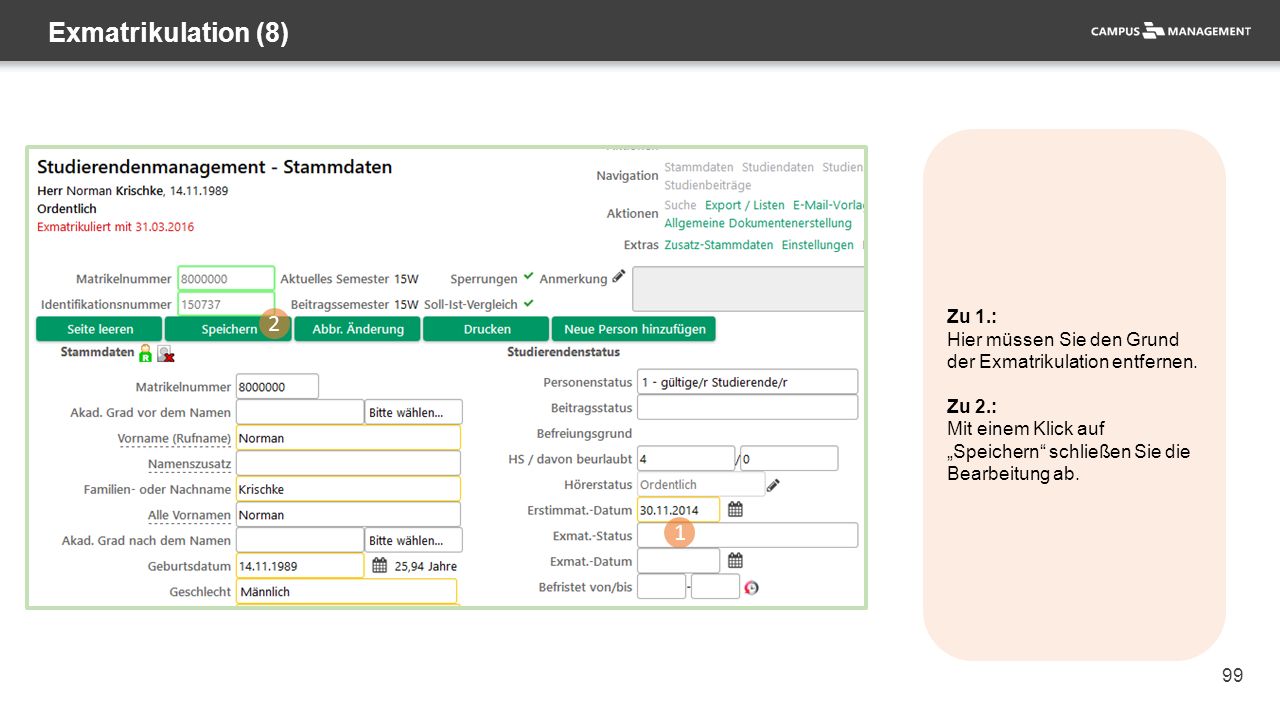Click the first Befristet von/bis field
The height and width of the screenshot is (720, 1280).
pyautogui.click(x=661, y=586)
